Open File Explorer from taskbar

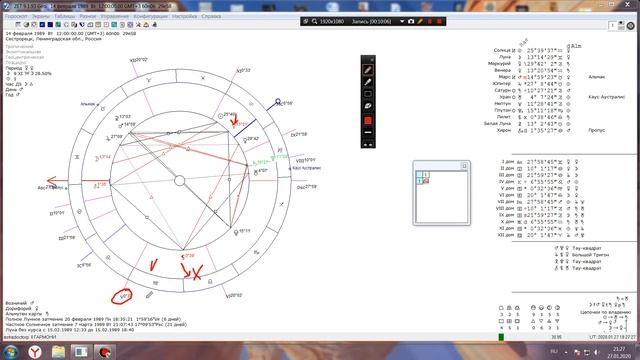(58, 352)
